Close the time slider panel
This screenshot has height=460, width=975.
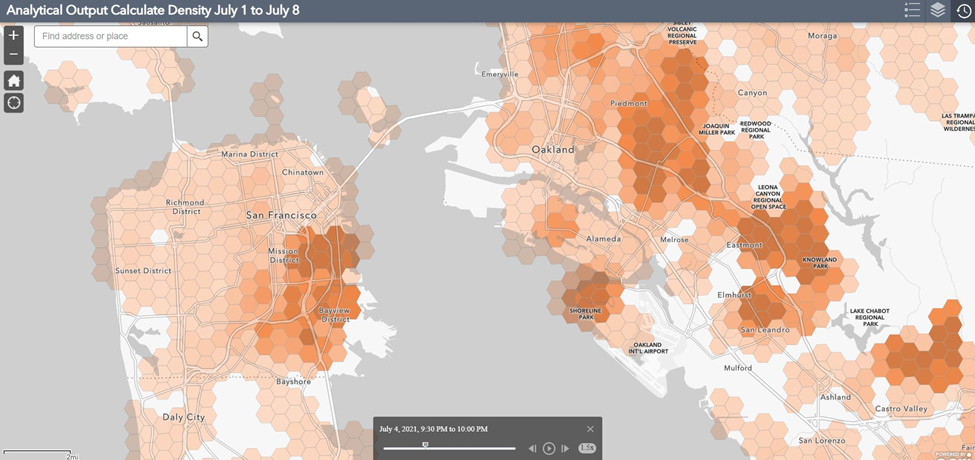pos(590,429)
